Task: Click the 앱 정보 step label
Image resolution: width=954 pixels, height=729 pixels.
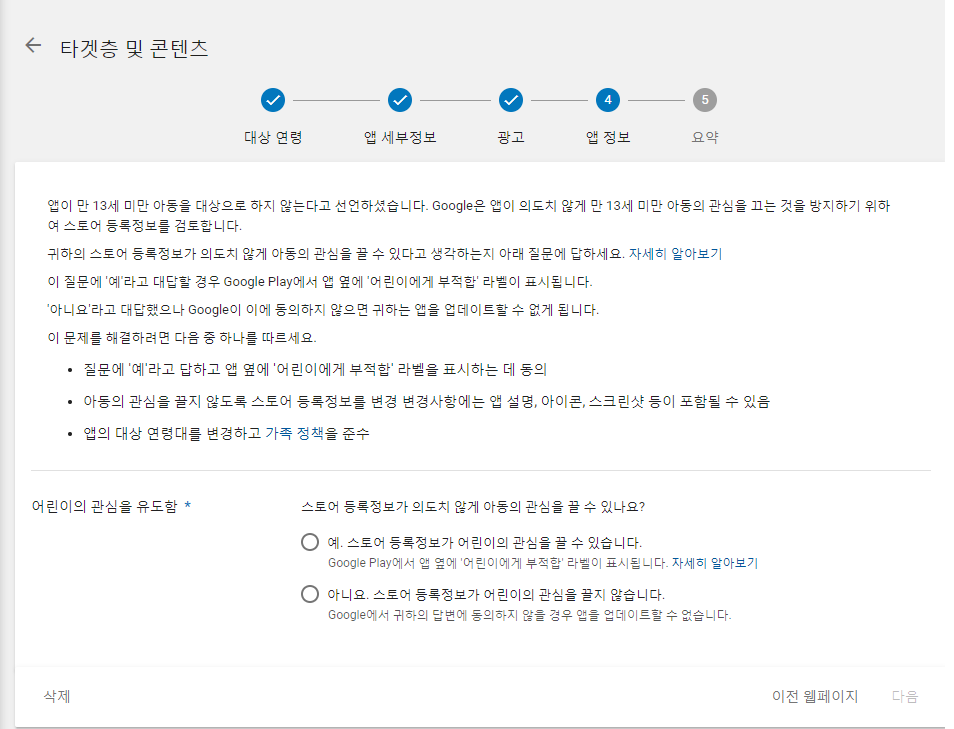Action: click(607, 137)
